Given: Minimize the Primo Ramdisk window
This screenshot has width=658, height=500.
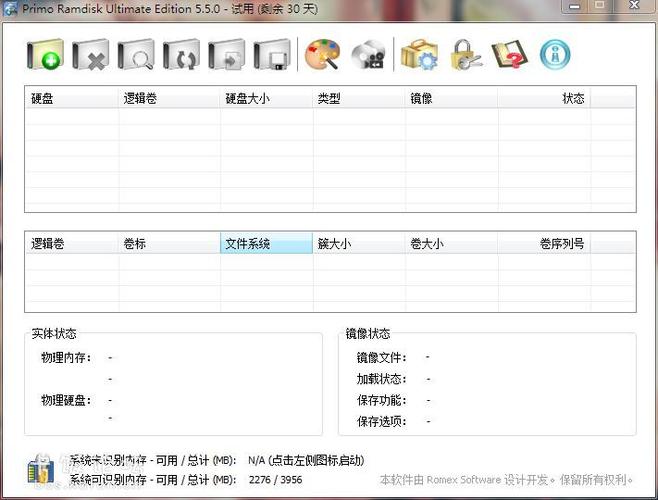Looking at the screenshot, I should click(x=574, y=6).
